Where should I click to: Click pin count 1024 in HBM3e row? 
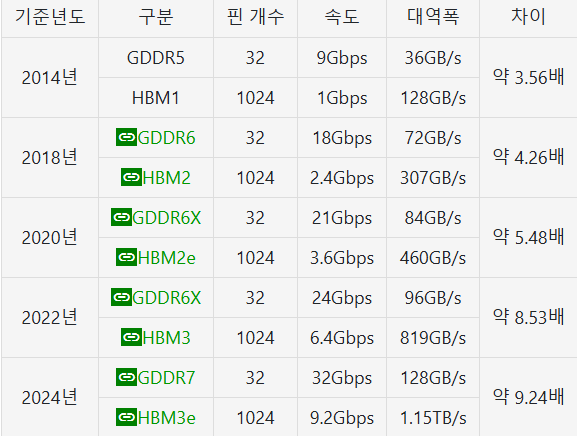255,417
